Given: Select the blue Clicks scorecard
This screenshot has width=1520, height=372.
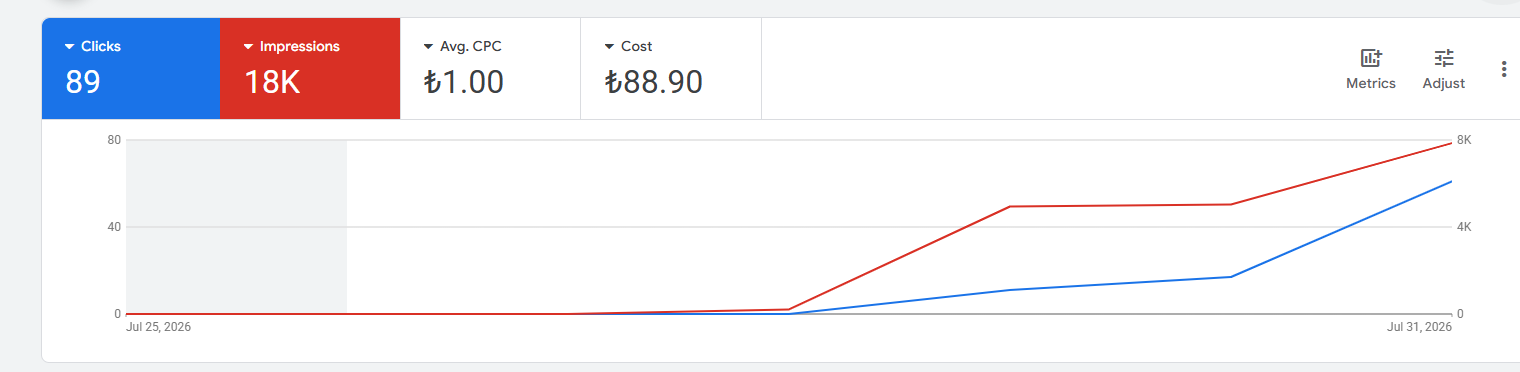Looking at the screenshot, I should coord(131,69).
